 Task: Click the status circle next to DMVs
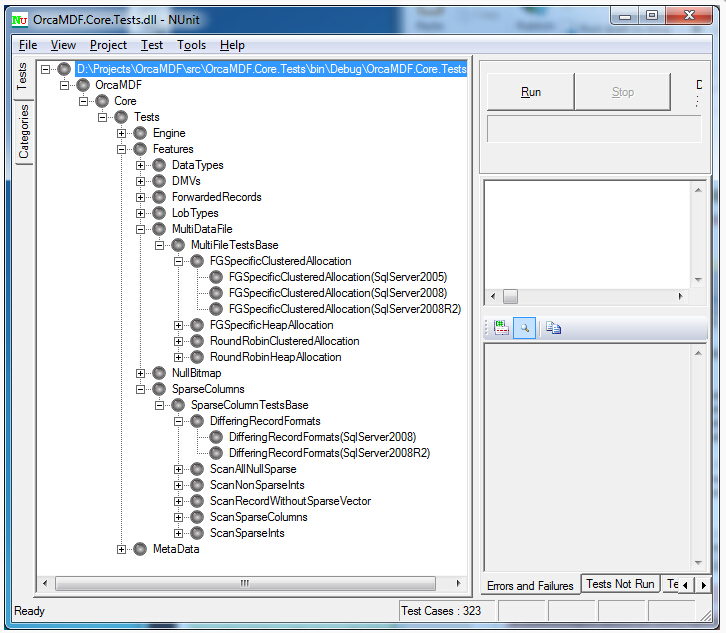coord(159,181)
